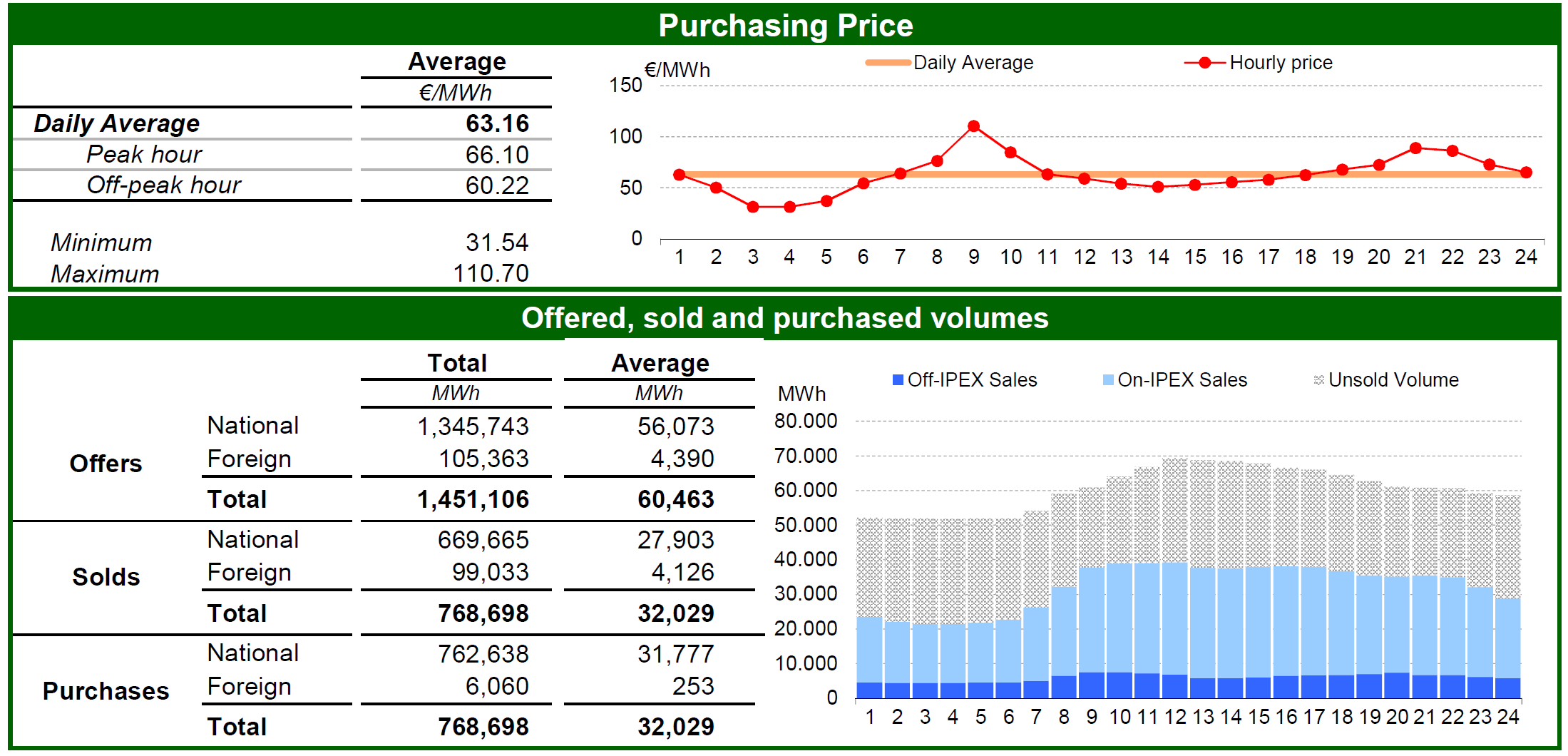Click the €/MWh axis label on price chart

[677, 70]
